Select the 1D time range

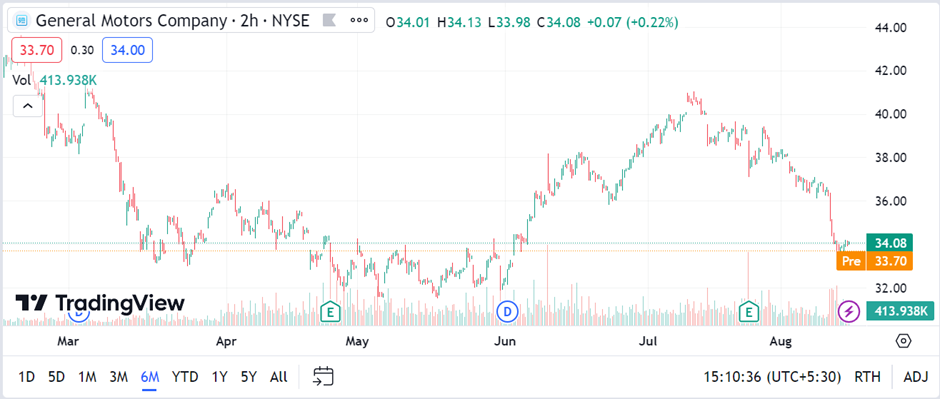tap(26, 377)
